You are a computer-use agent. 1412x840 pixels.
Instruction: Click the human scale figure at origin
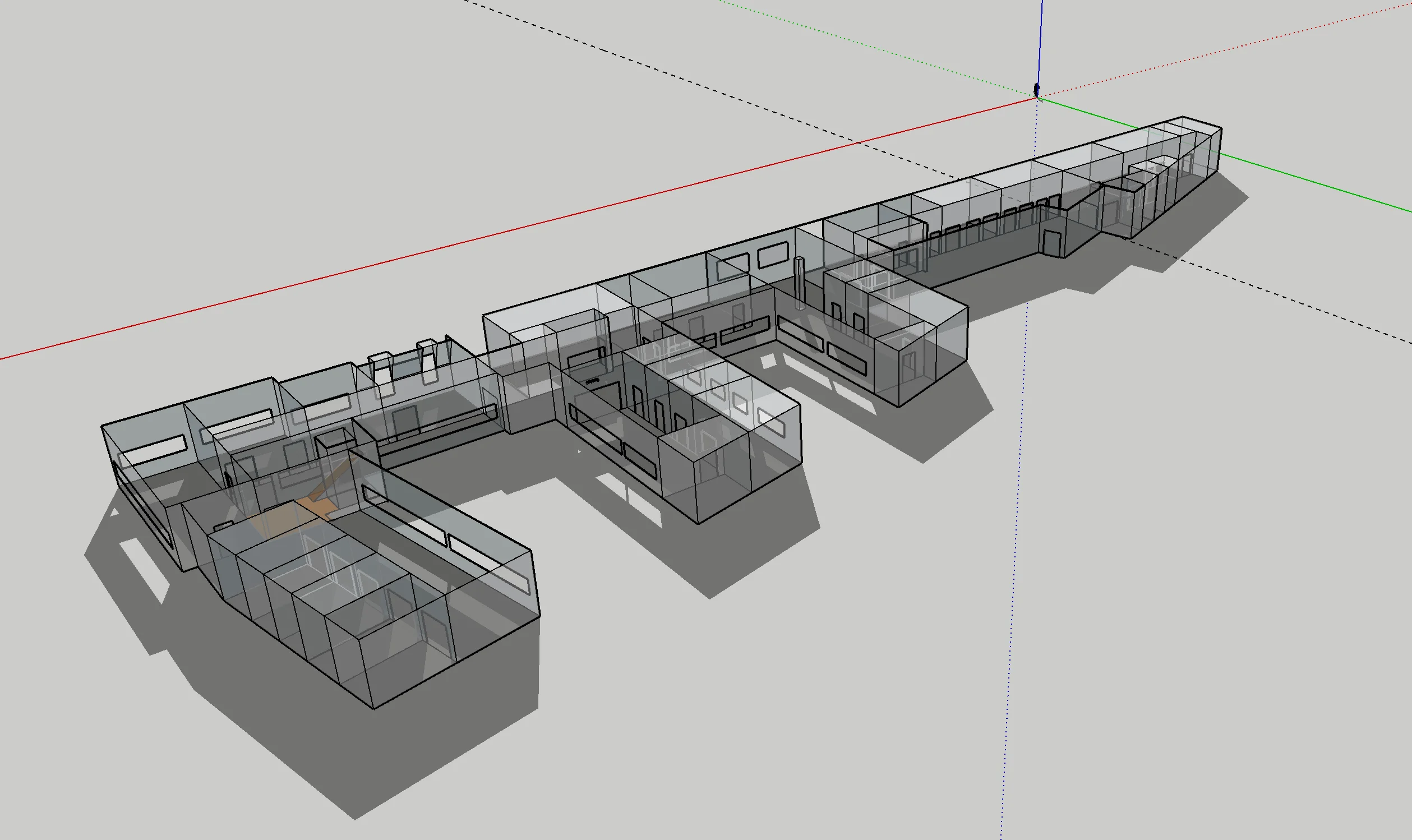tap(1036, 89)
